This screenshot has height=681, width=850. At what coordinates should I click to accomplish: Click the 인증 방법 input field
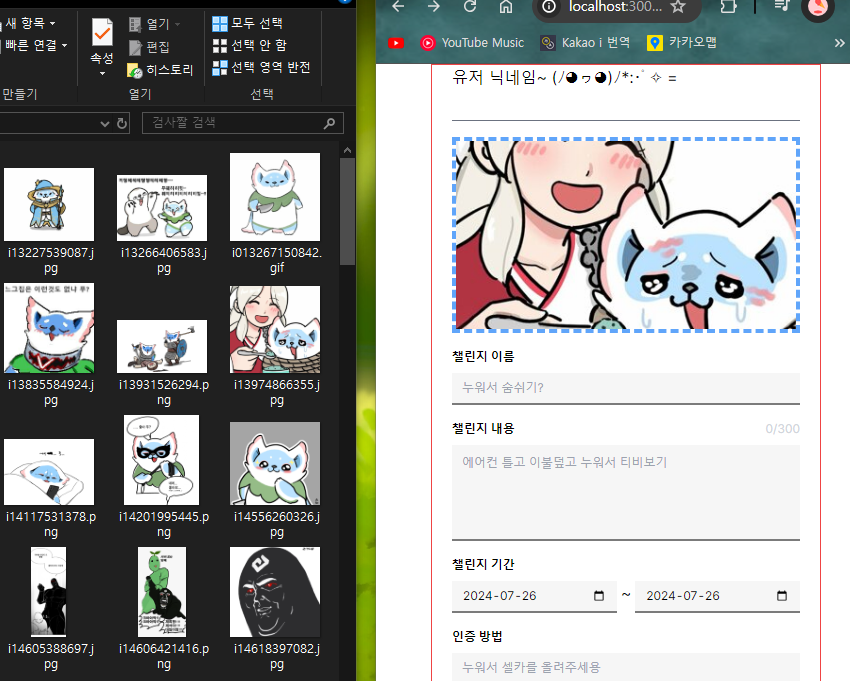[626, 667]
